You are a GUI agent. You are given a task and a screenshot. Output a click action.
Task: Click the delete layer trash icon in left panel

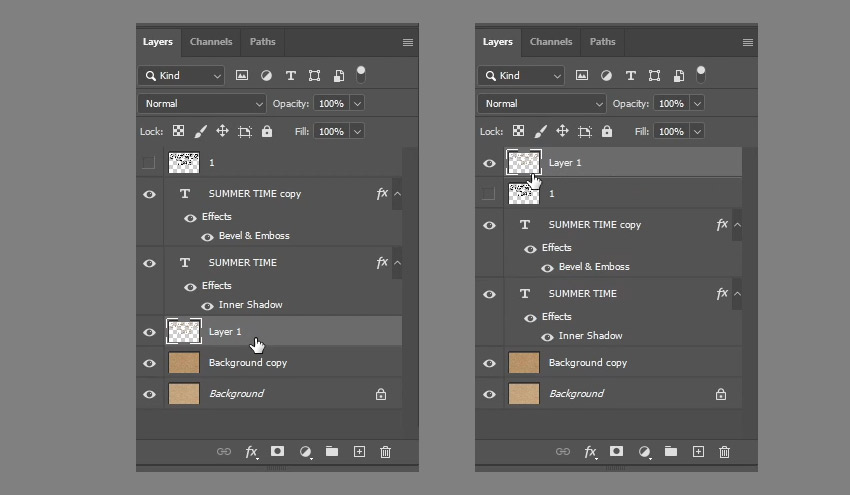coord(385,452)
